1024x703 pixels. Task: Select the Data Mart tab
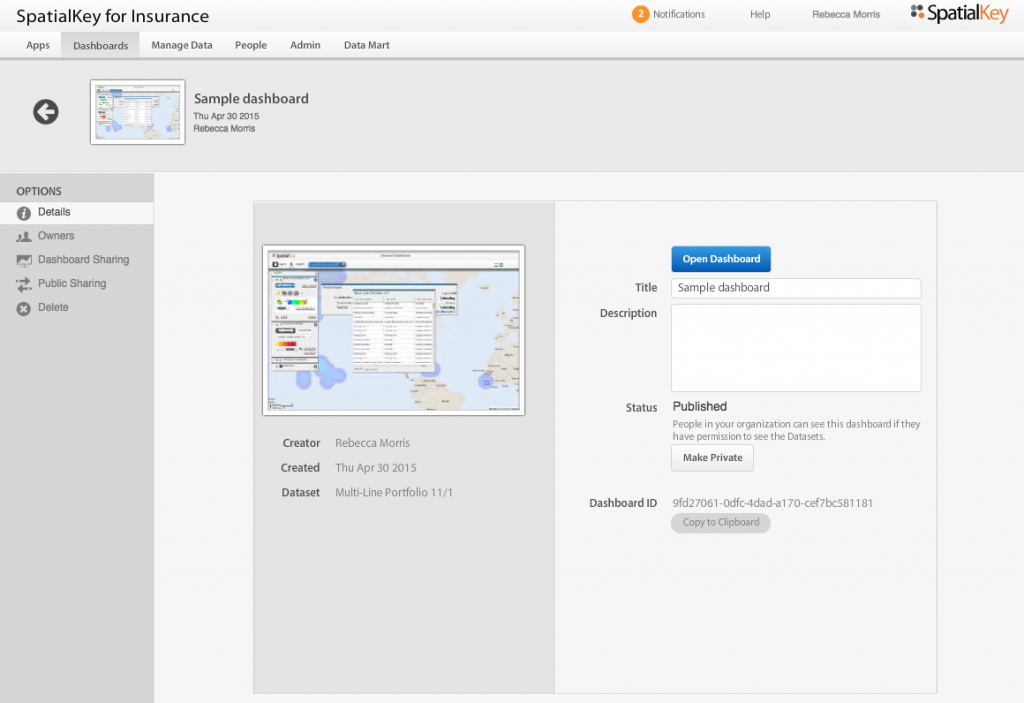click(366, 45)
